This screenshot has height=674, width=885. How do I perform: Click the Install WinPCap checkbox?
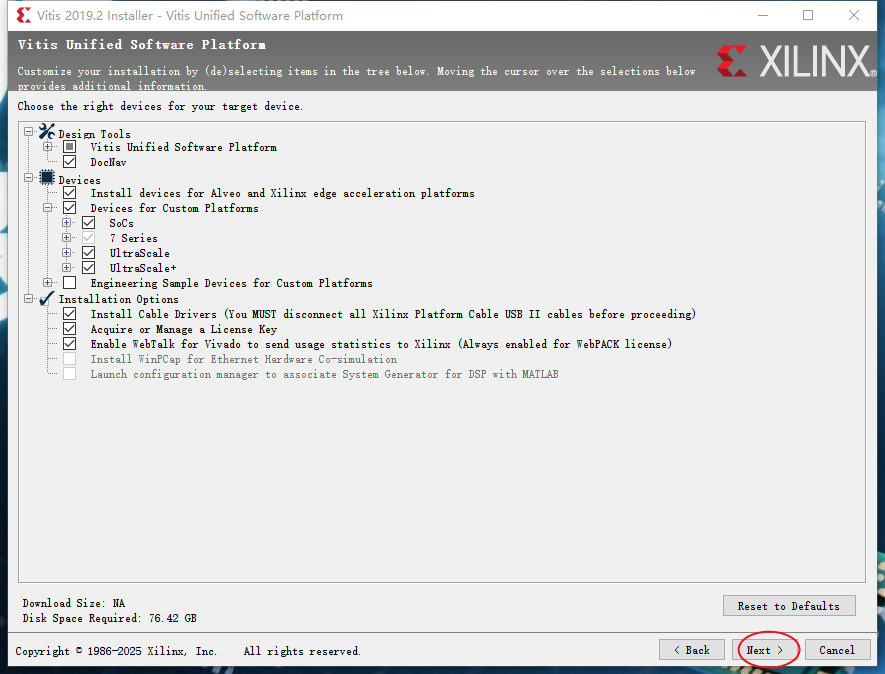pos(69,359)
